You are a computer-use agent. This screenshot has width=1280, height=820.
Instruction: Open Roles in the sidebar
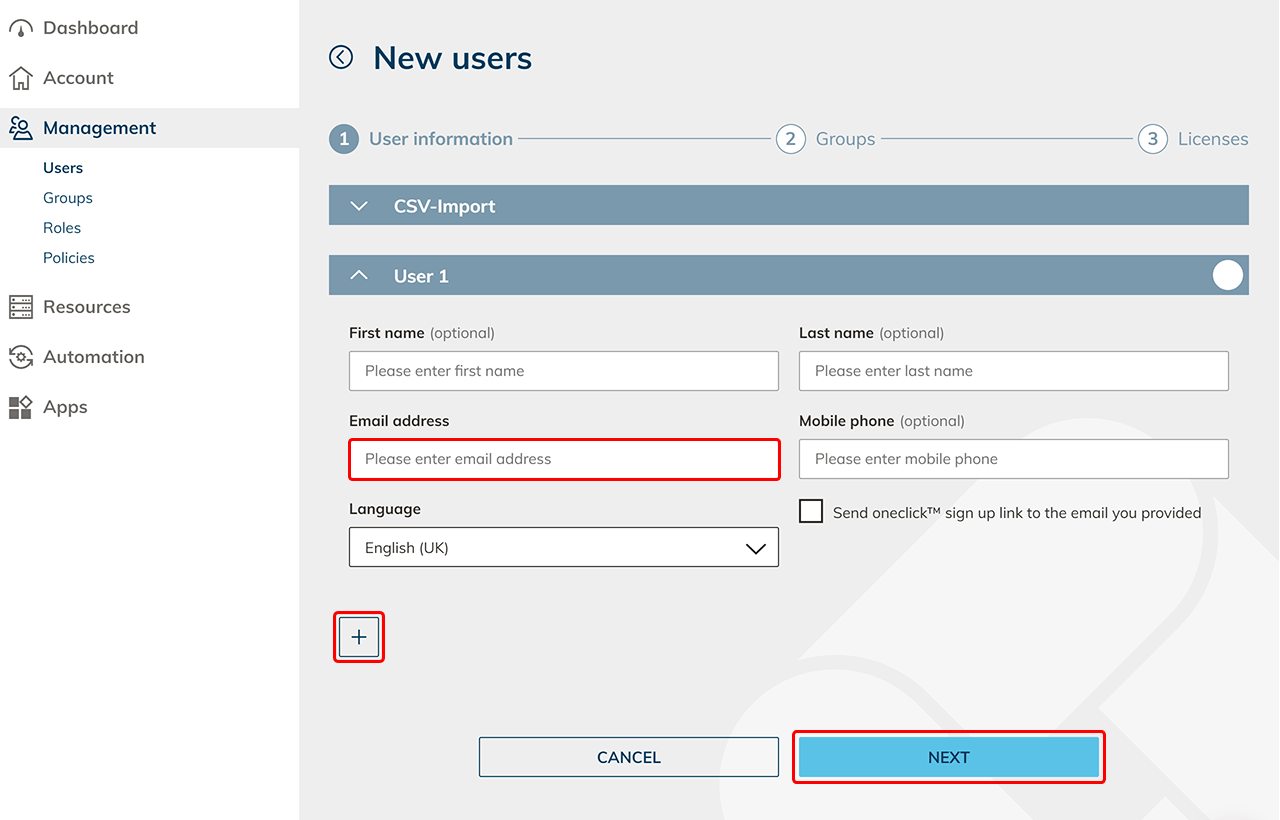62,228
